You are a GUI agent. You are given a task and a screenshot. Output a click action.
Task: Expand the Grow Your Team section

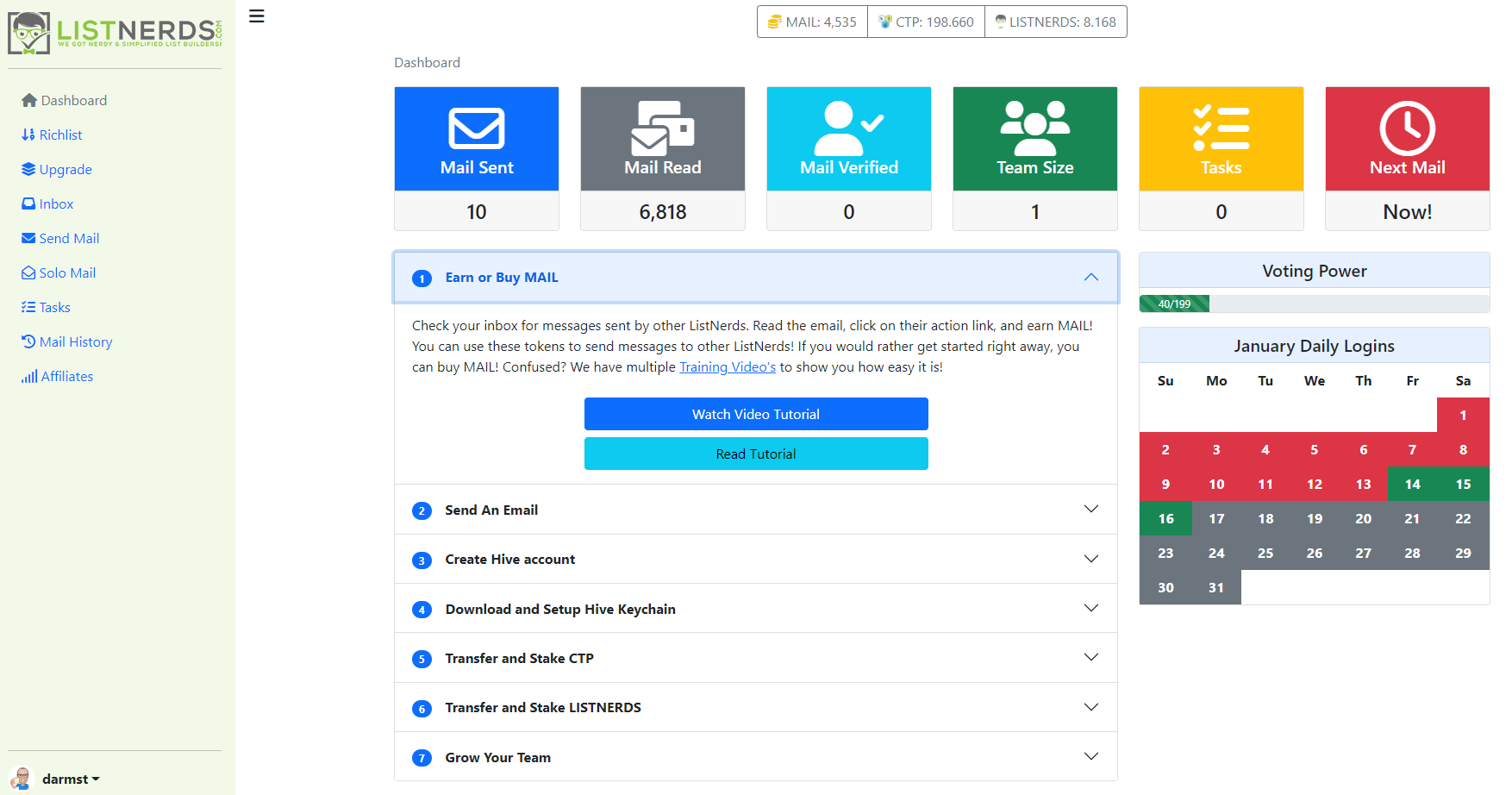click(756, 757)
